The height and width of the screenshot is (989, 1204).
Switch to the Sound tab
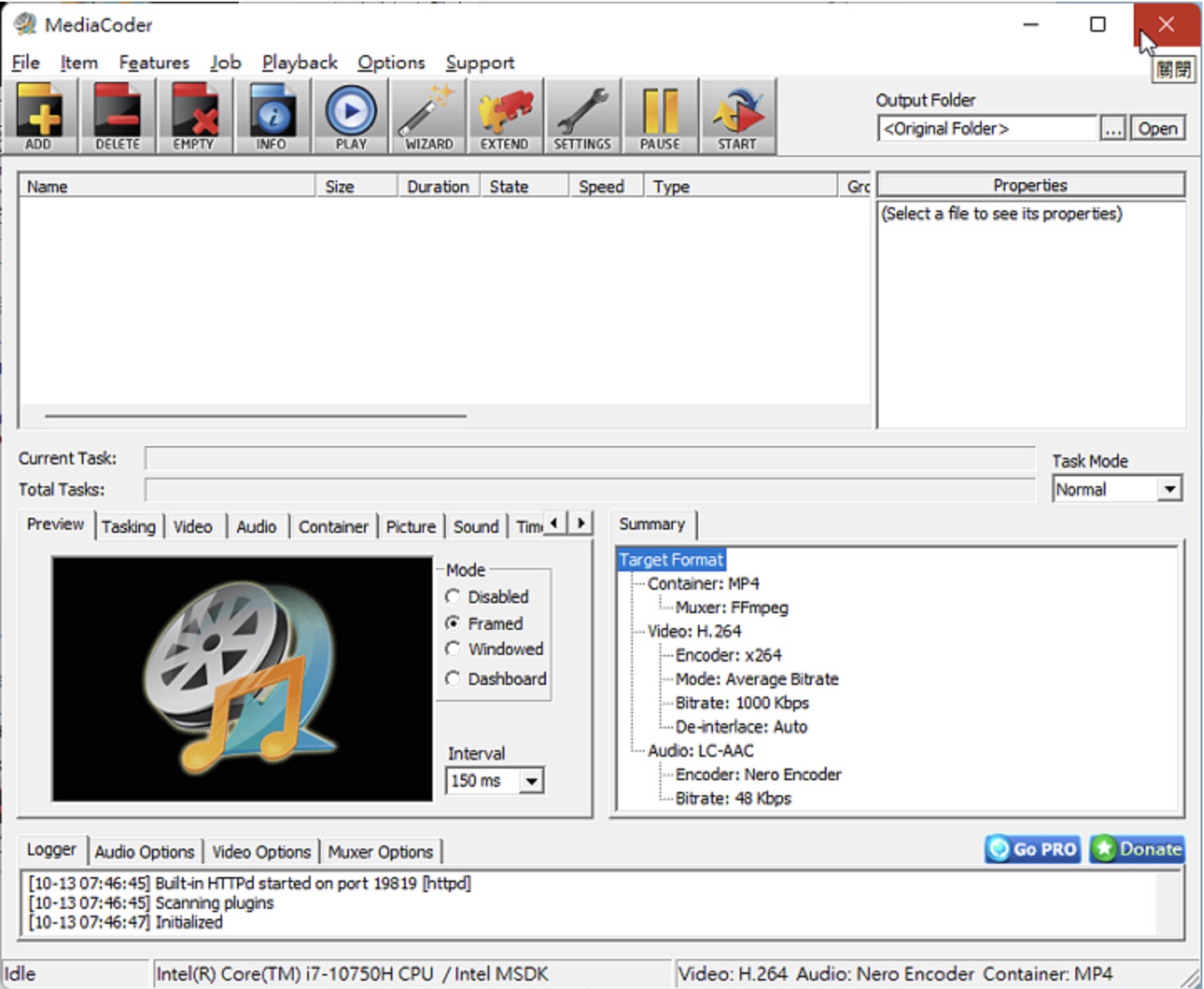pos(476,527)
